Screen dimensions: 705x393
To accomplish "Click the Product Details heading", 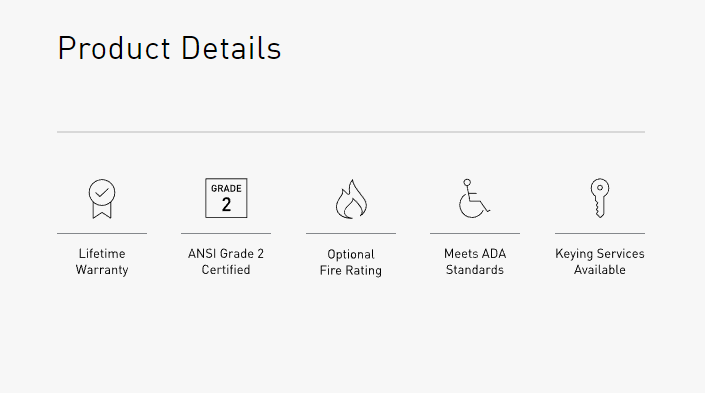I will (170, 48).
